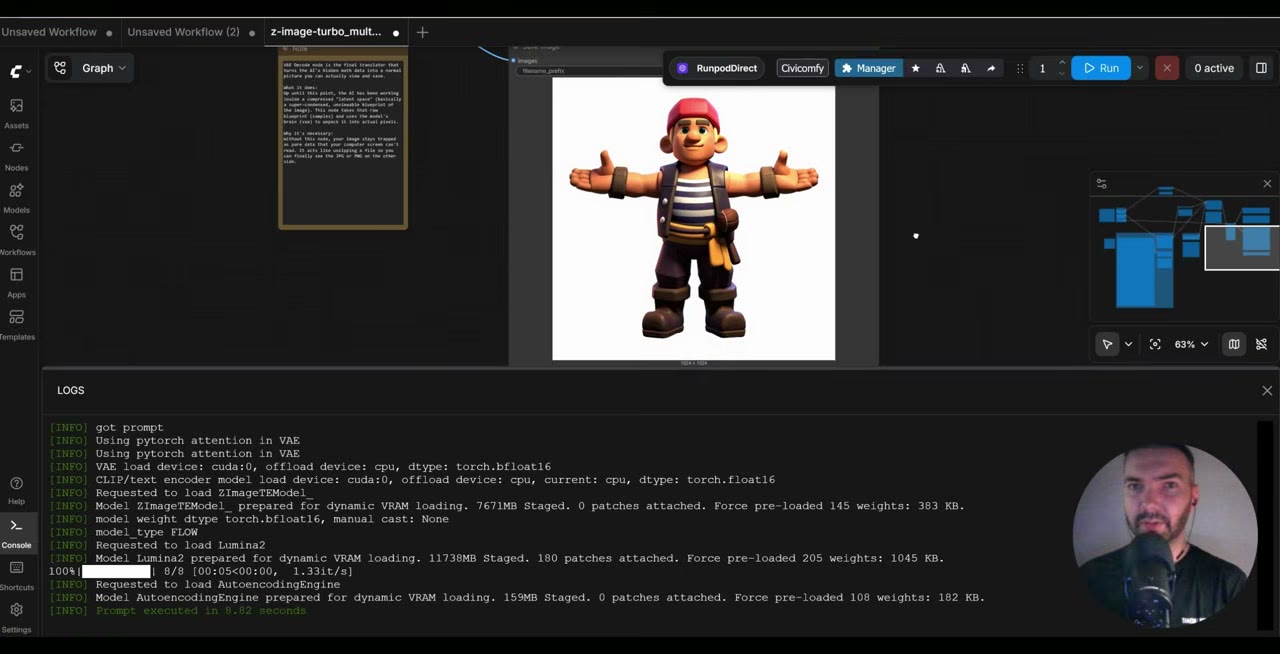Click the 0 active queue indicator
The width and height of the screenshot is (1280, 654).
(1214, 68)
